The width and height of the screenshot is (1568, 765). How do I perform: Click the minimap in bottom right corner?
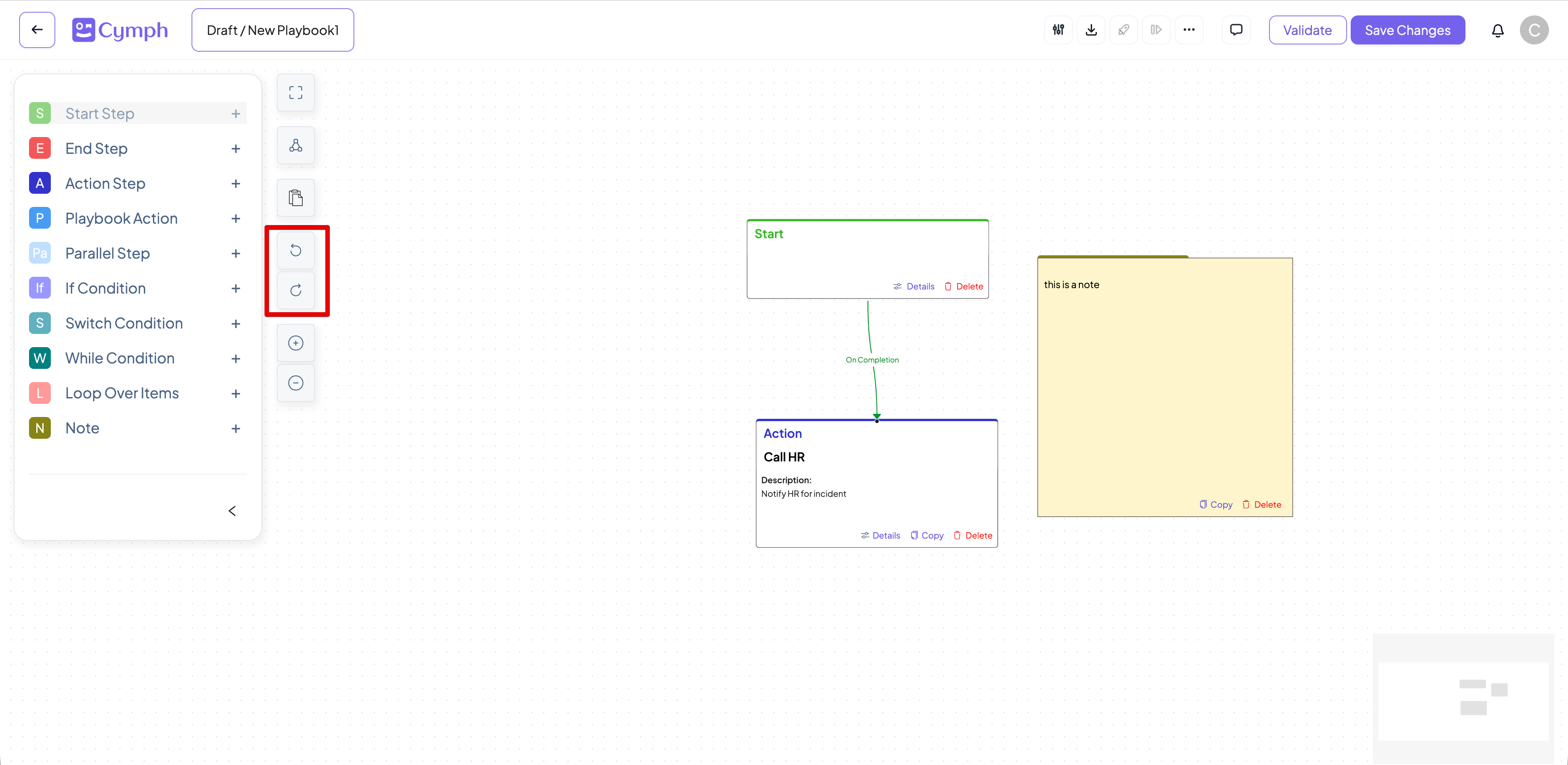click(x=1463, y=700)
